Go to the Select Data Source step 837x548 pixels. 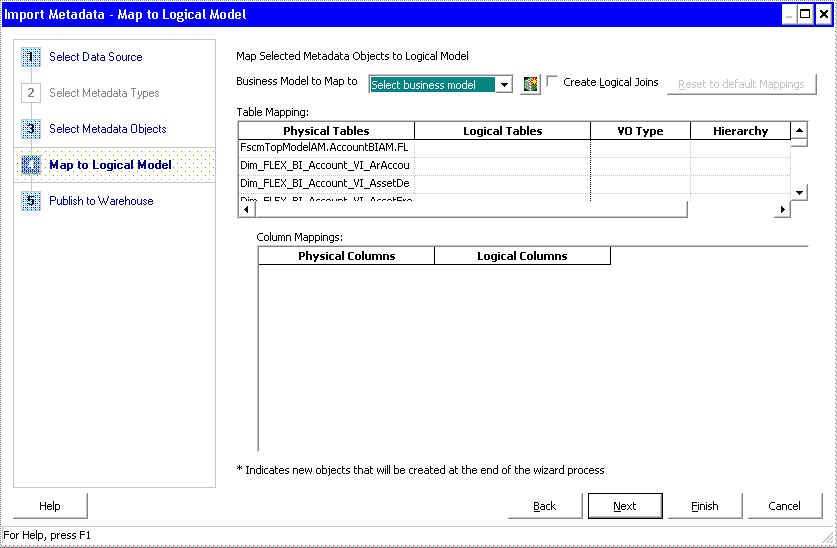(96, 57)
